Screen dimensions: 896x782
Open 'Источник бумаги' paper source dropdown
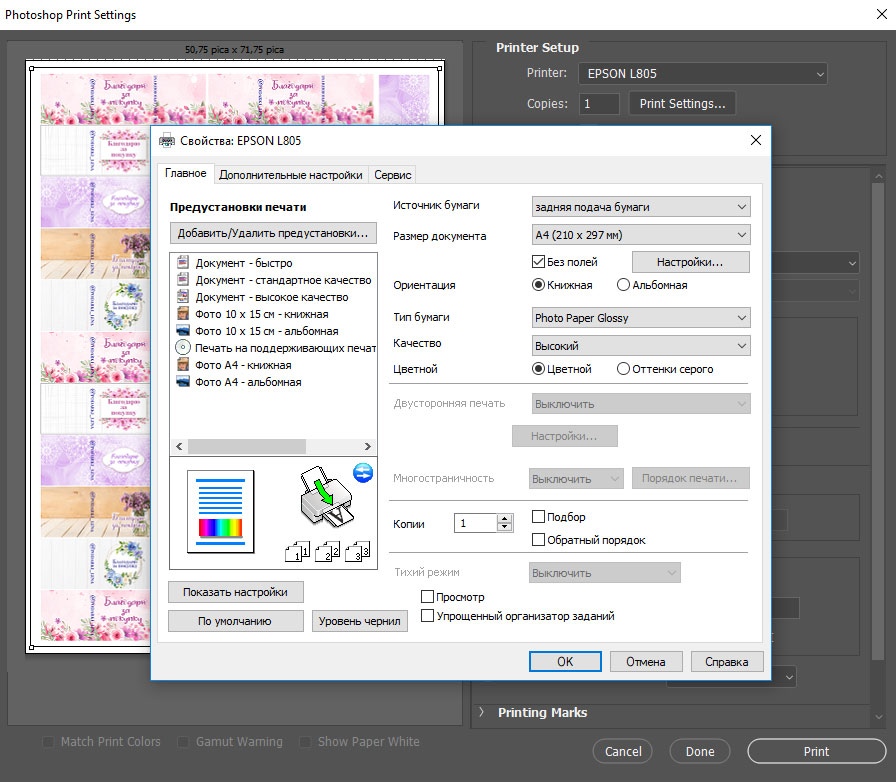click(x=641, y=207)
